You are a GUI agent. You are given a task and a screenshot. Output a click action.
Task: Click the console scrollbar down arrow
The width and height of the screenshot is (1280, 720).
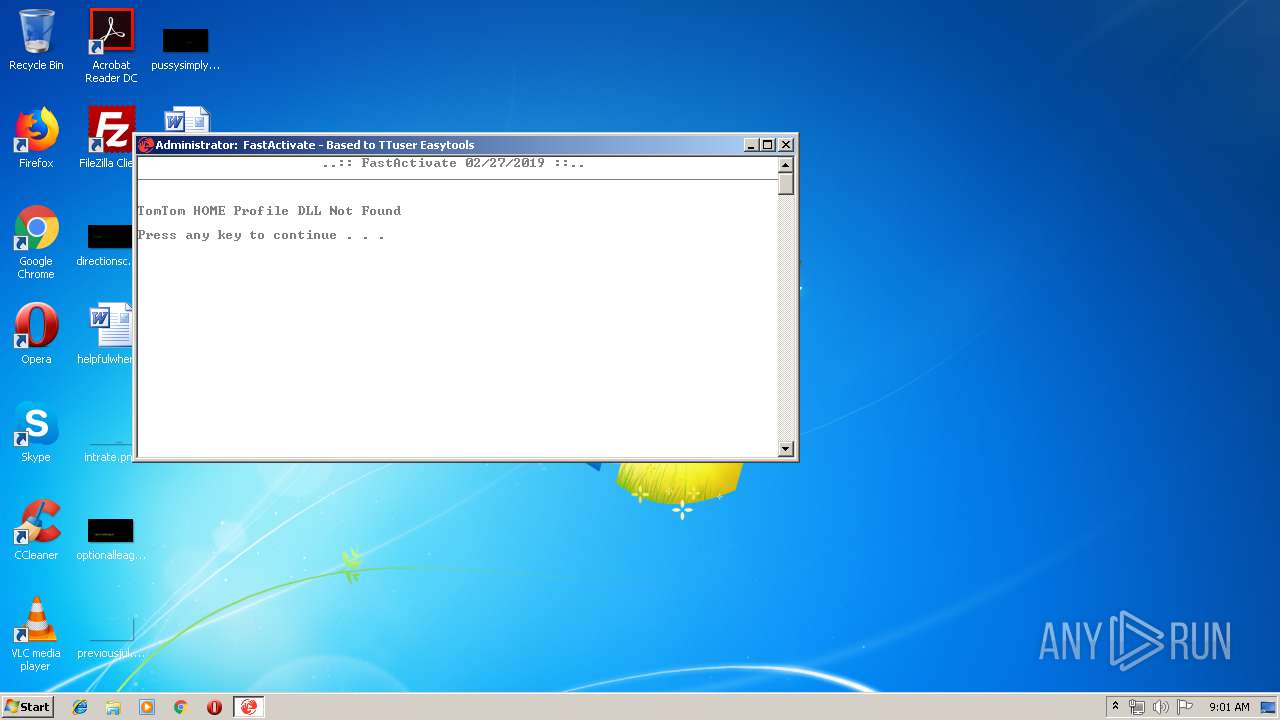(x=786, y=449)
